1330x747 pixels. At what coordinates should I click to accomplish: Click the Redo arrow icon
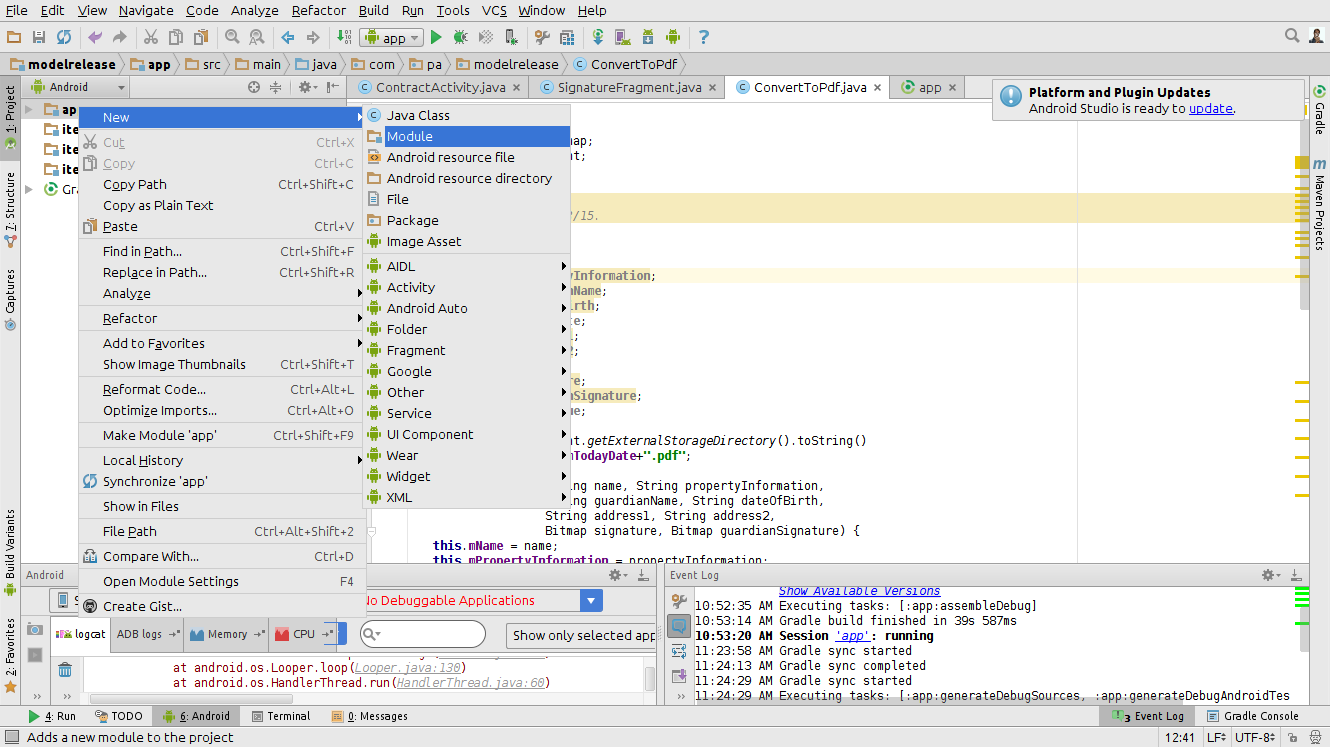[120, 37]
